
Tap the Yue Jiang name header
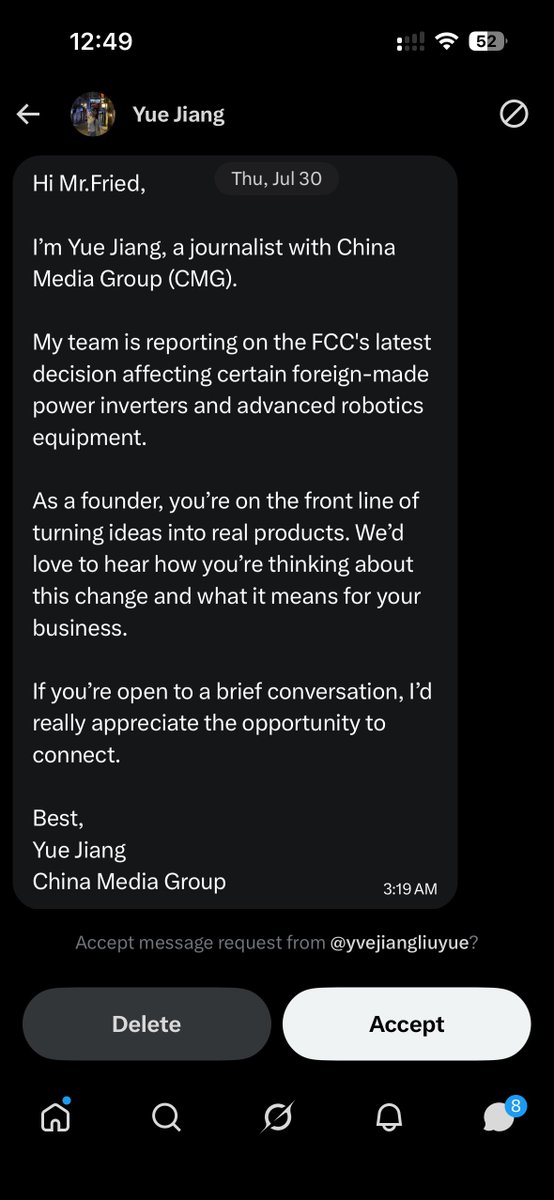coord(178,115)
